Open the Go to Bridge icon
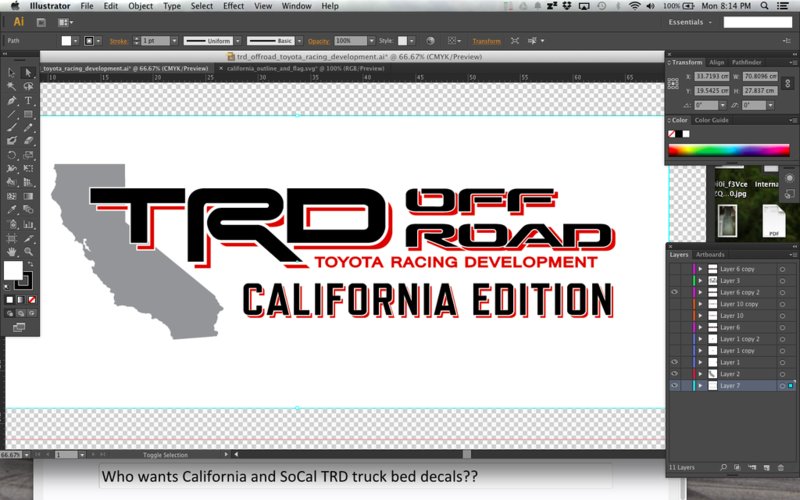Viewport: 800px width, 500px height. pos(41,22)
